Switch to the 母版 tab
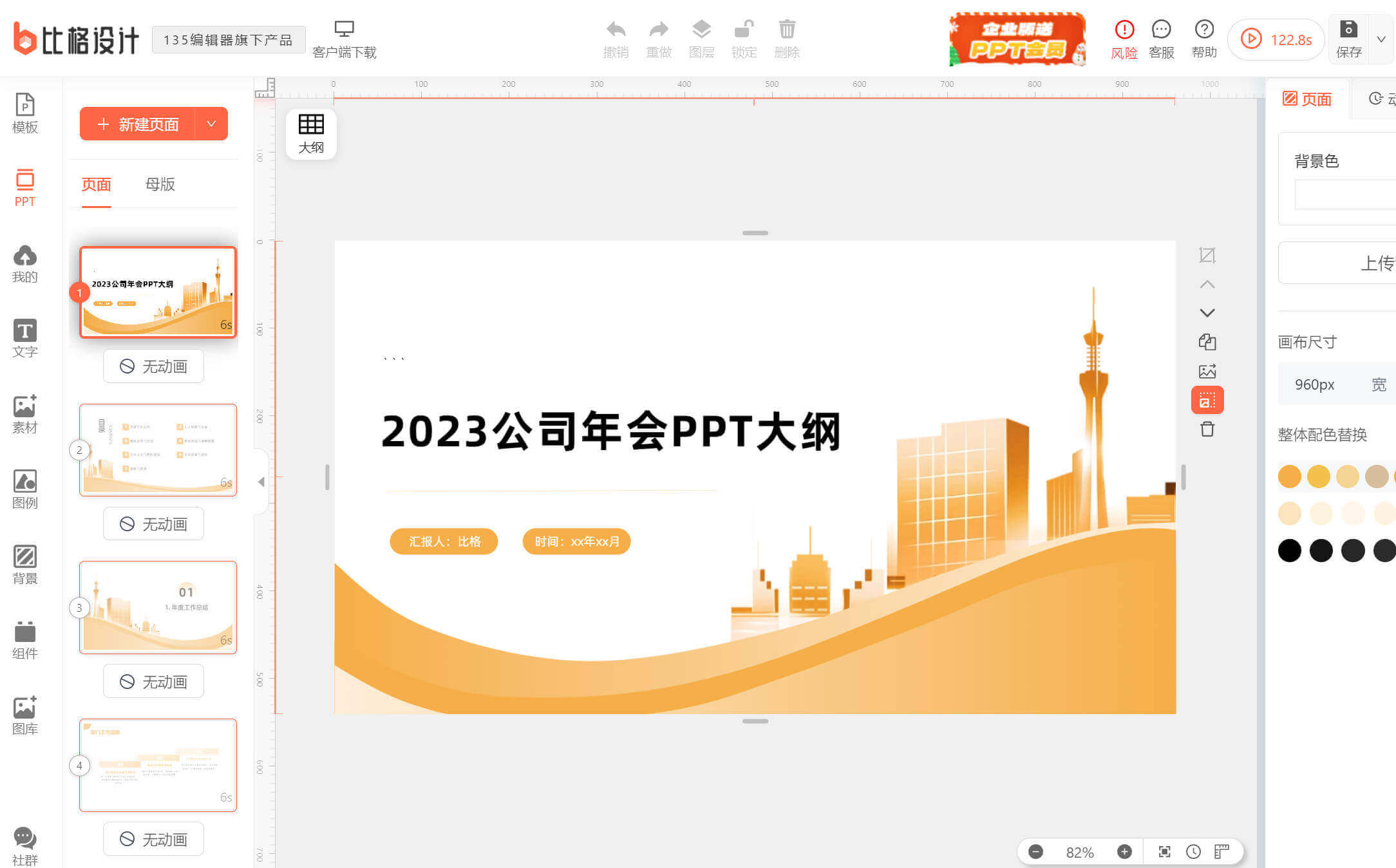The width and height of the screenshot is (1396, 868). click(x=160, y=184)
